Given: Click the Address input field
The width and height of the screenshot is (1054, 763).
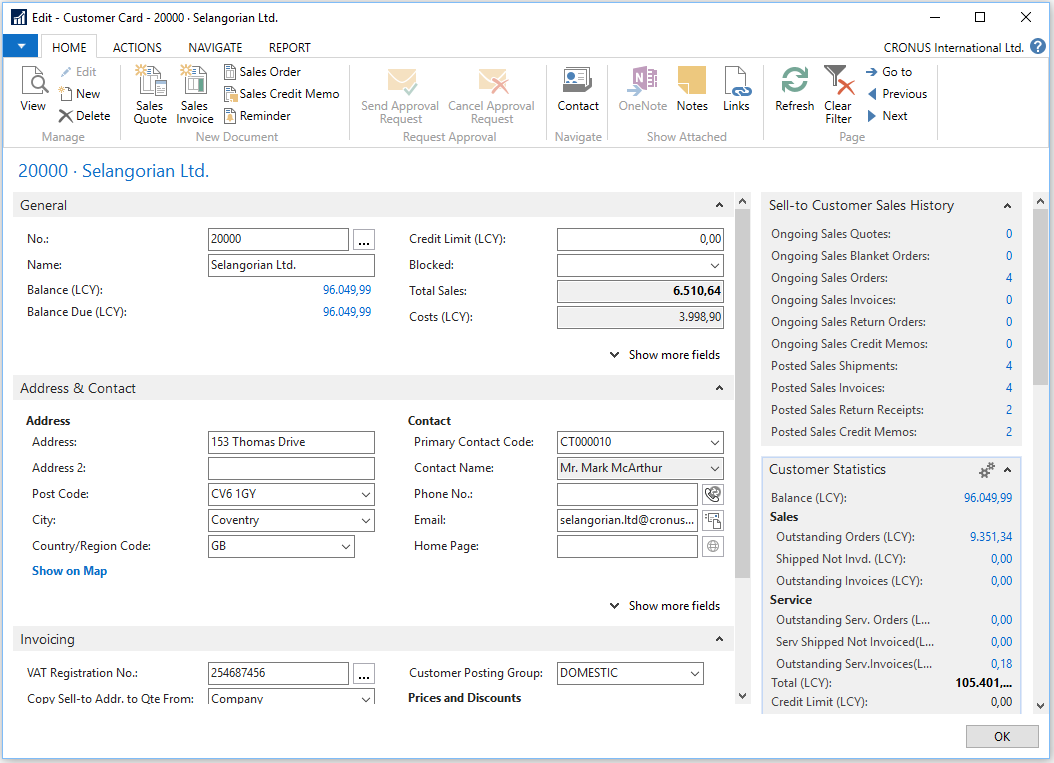Looking at the screenshot, I should click(291, 442).
